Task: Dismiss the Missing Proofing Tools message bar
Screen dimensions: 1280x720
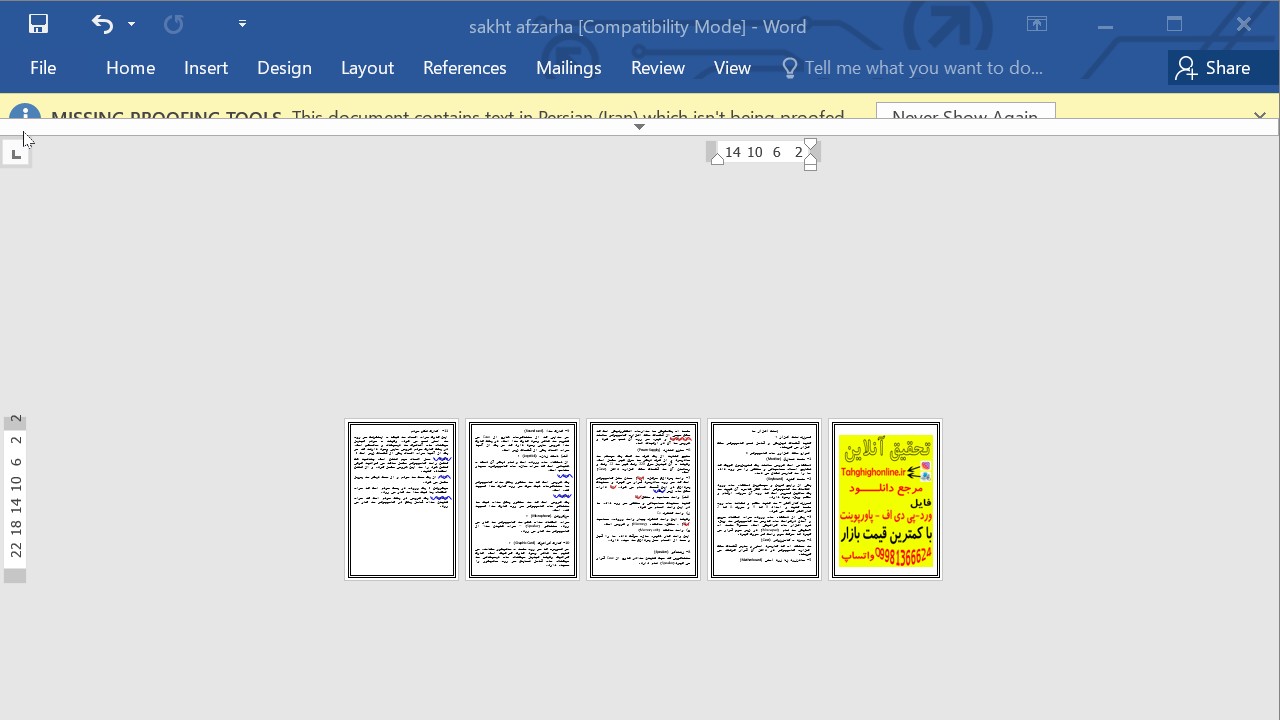Action: [1259, 115]
